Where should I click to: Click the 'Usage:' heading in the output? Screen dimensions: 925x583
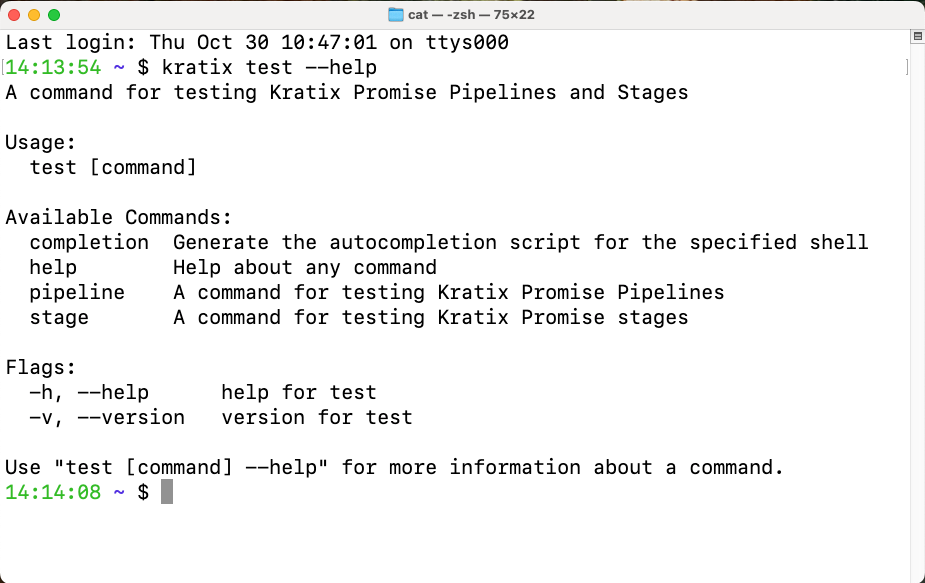point(41,142)
